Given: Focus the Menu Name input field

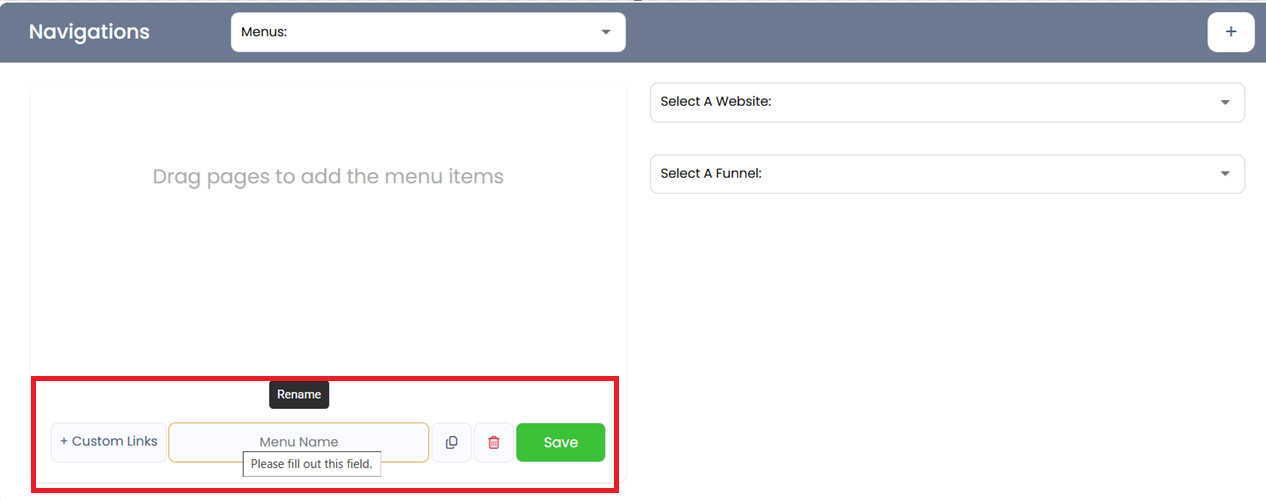Looking at the screenshot, I should [x=298, y=442].
